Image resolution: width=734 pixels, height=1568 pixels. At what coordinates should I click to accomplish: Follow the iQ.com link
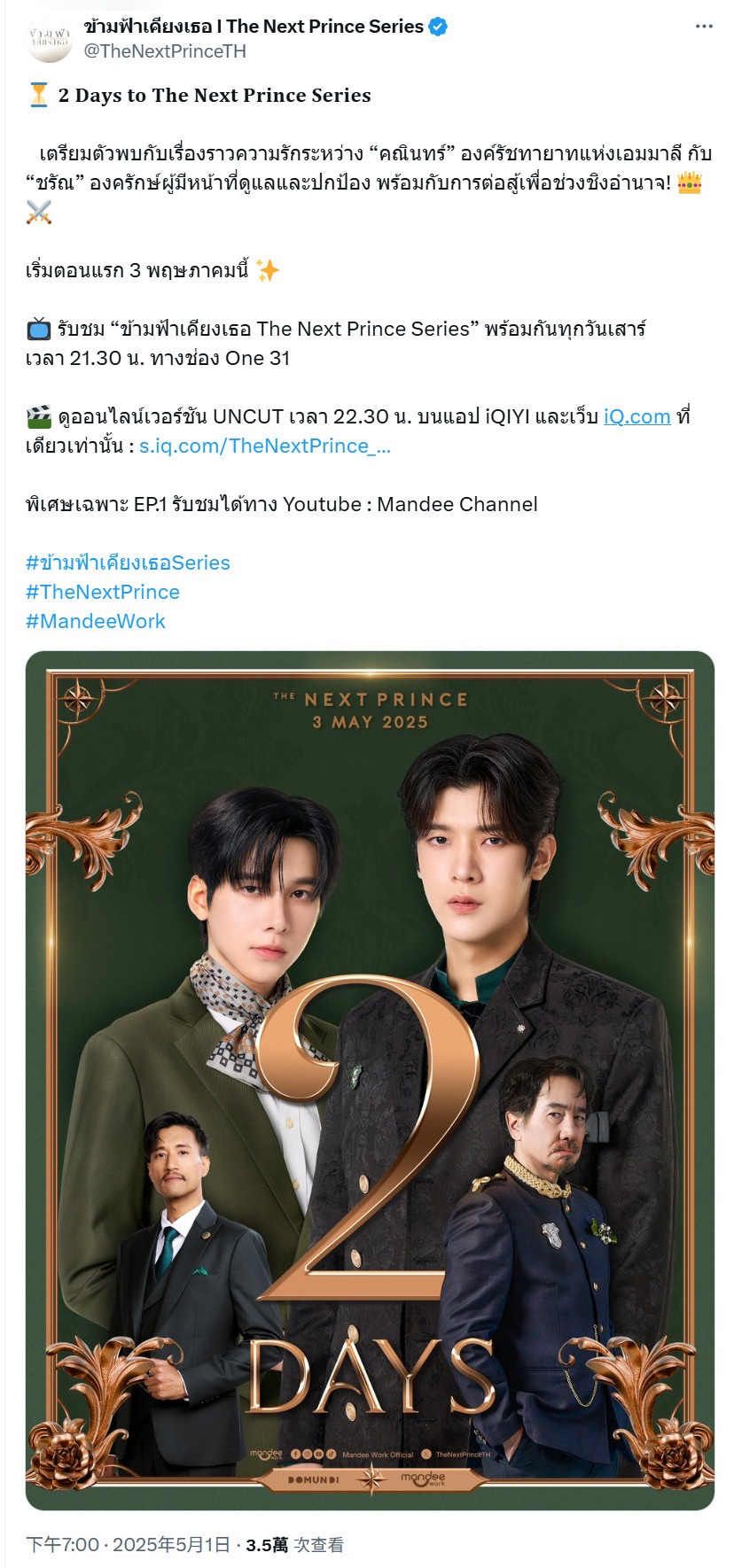636,416
